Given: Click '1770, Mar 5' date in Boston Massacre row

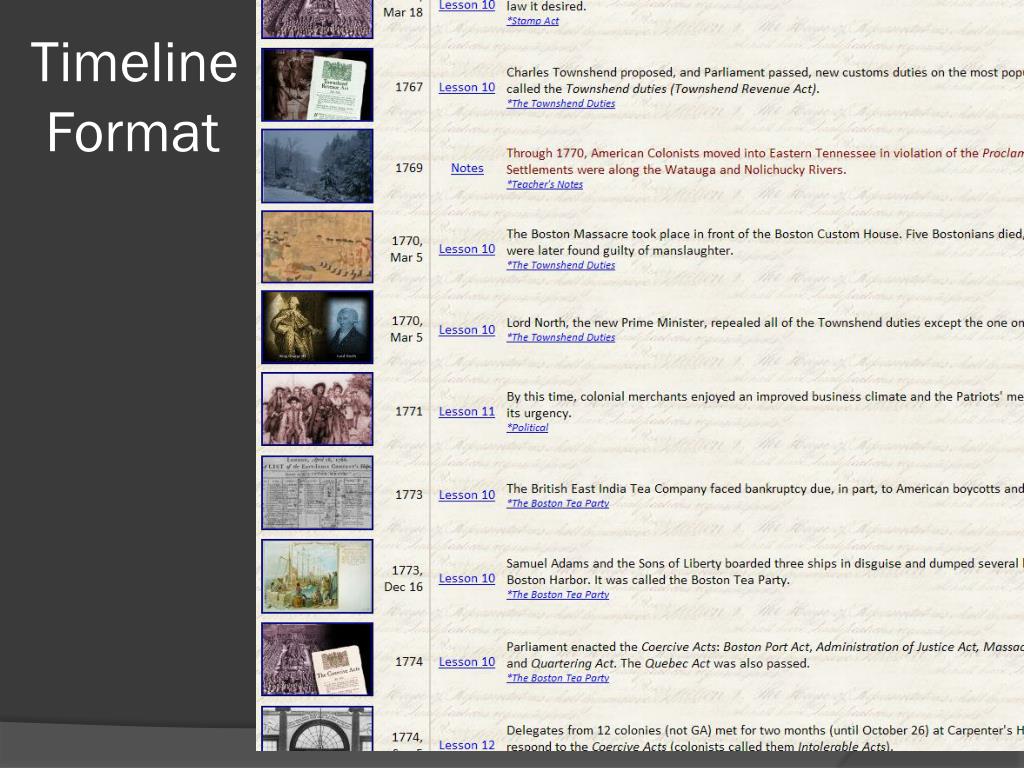Looking at the screenshot, I should [407, 249].
